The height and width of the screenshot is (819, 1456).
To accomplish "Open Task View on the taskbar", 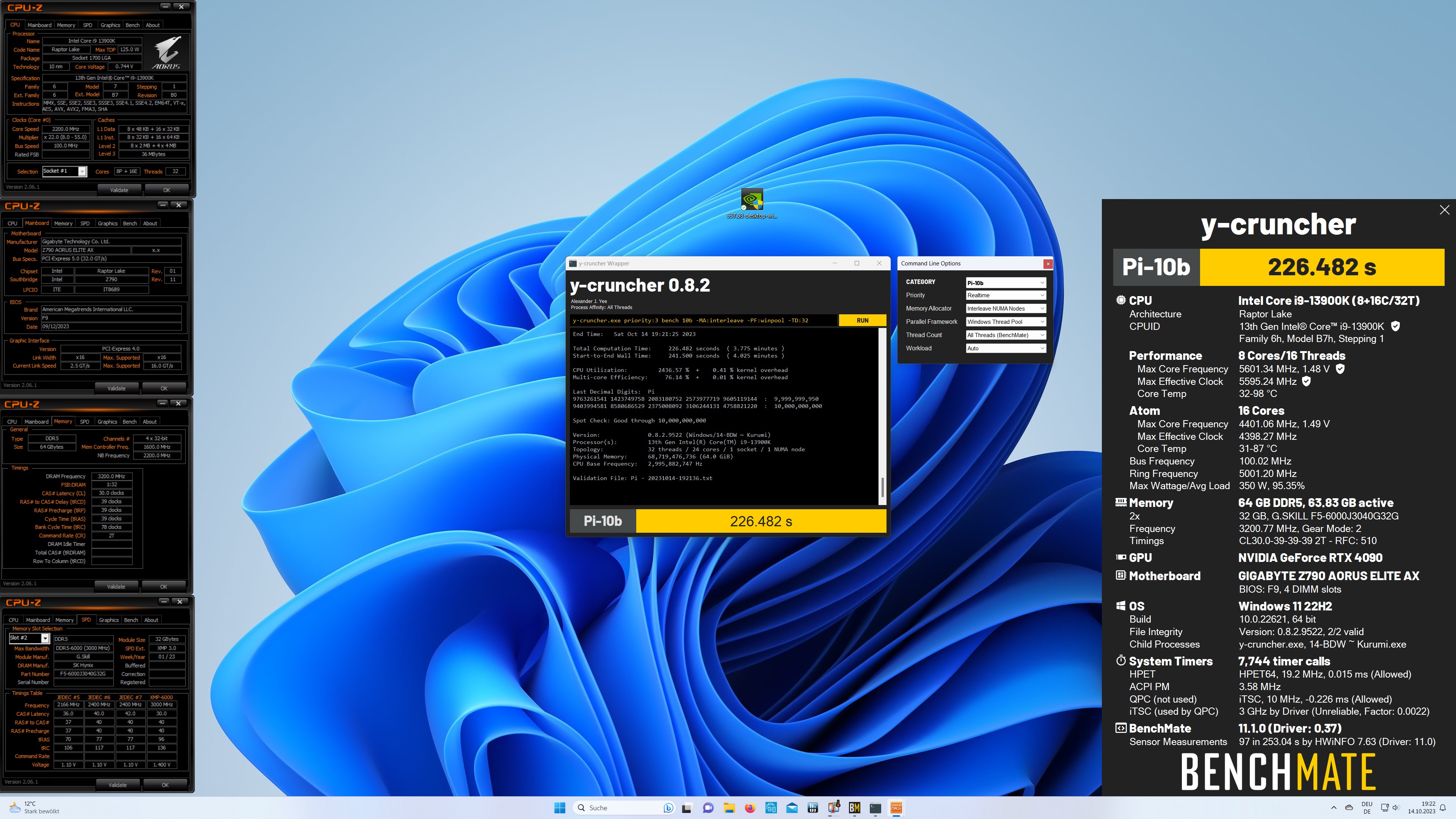I will [x=687, y=808].
